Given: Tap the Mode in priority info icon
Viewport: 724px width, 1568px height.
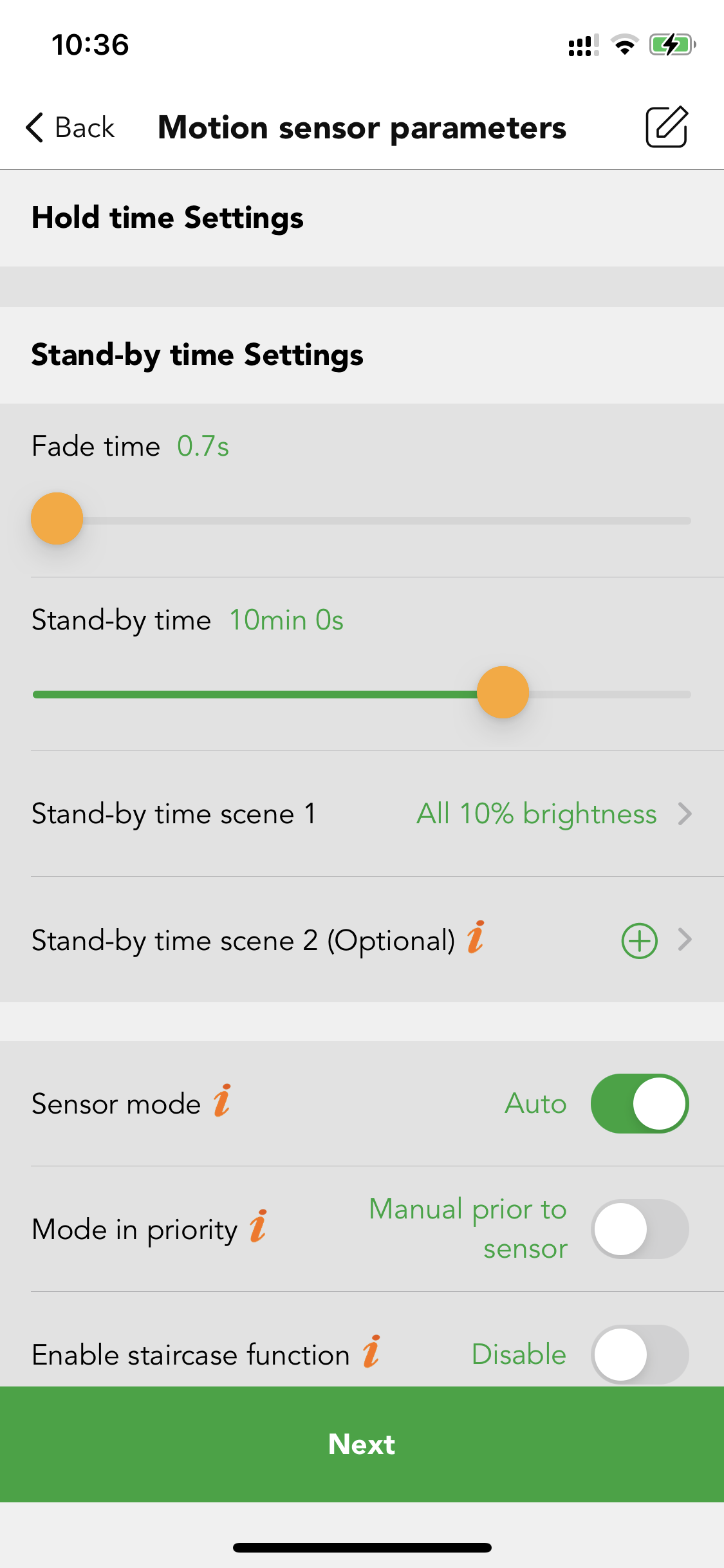Looking at the screenshot, I should tap(258, 1226).
